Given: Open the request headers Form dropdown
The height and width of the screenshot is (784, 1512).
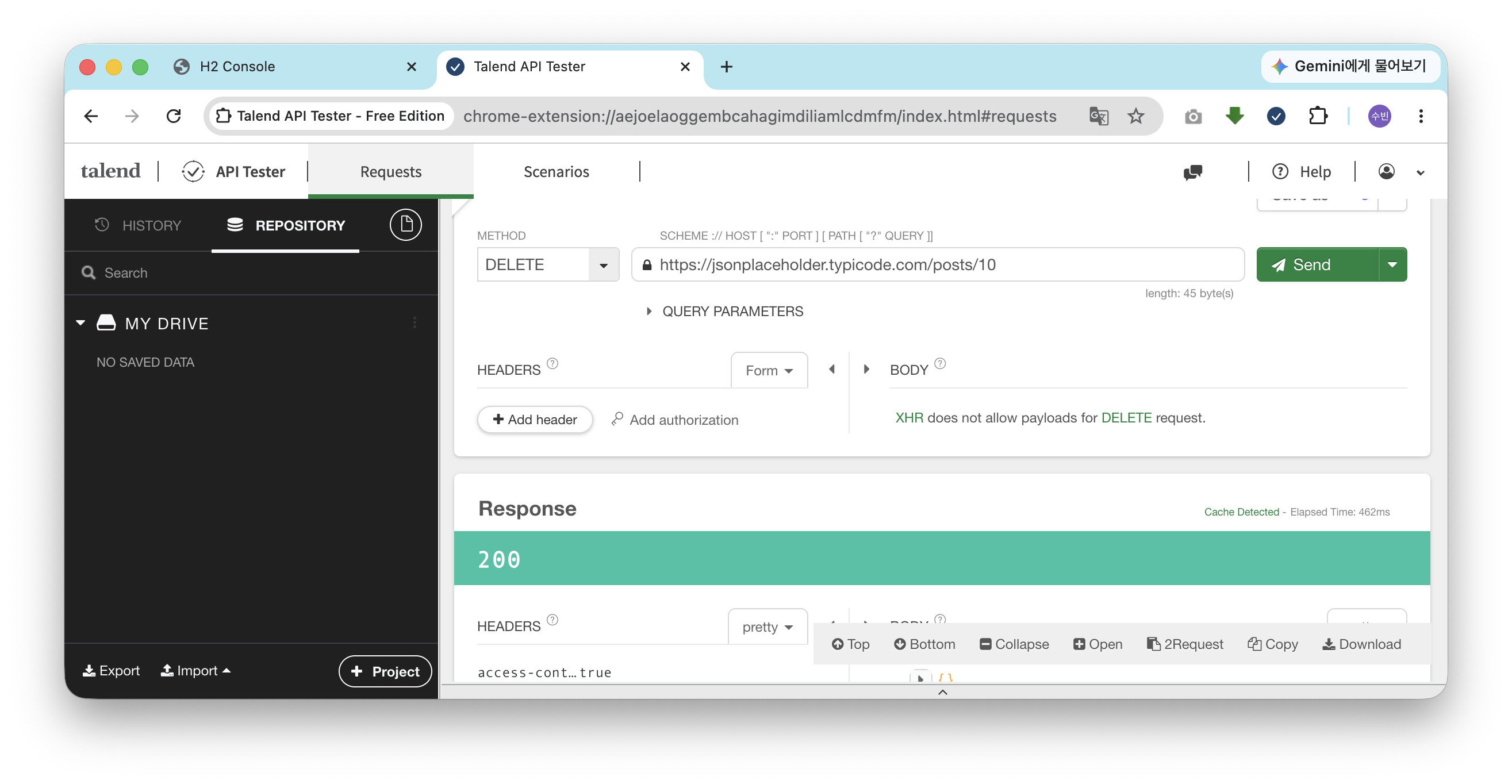Looking at the screenshot, I should [x=769, y=371].
